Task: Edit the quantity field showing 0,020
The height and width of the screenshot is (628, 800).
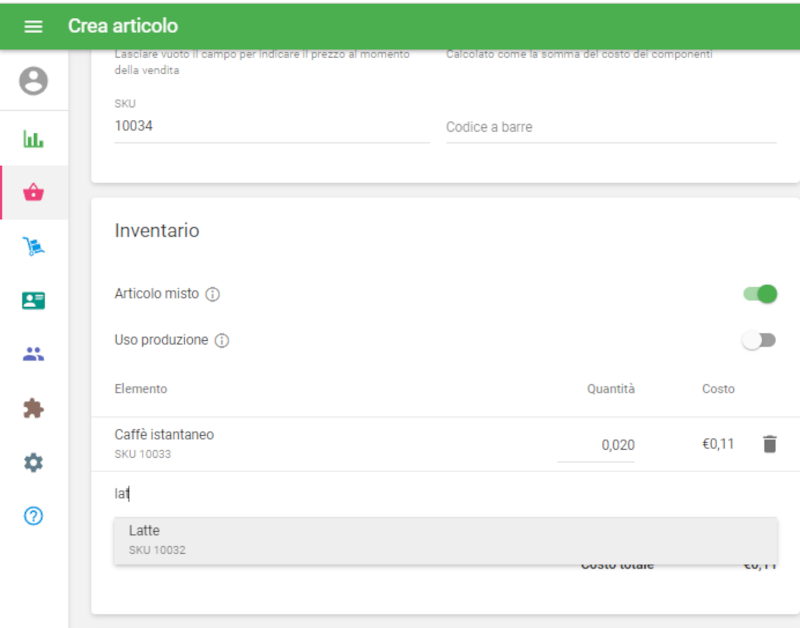Action: coord(597,445)
